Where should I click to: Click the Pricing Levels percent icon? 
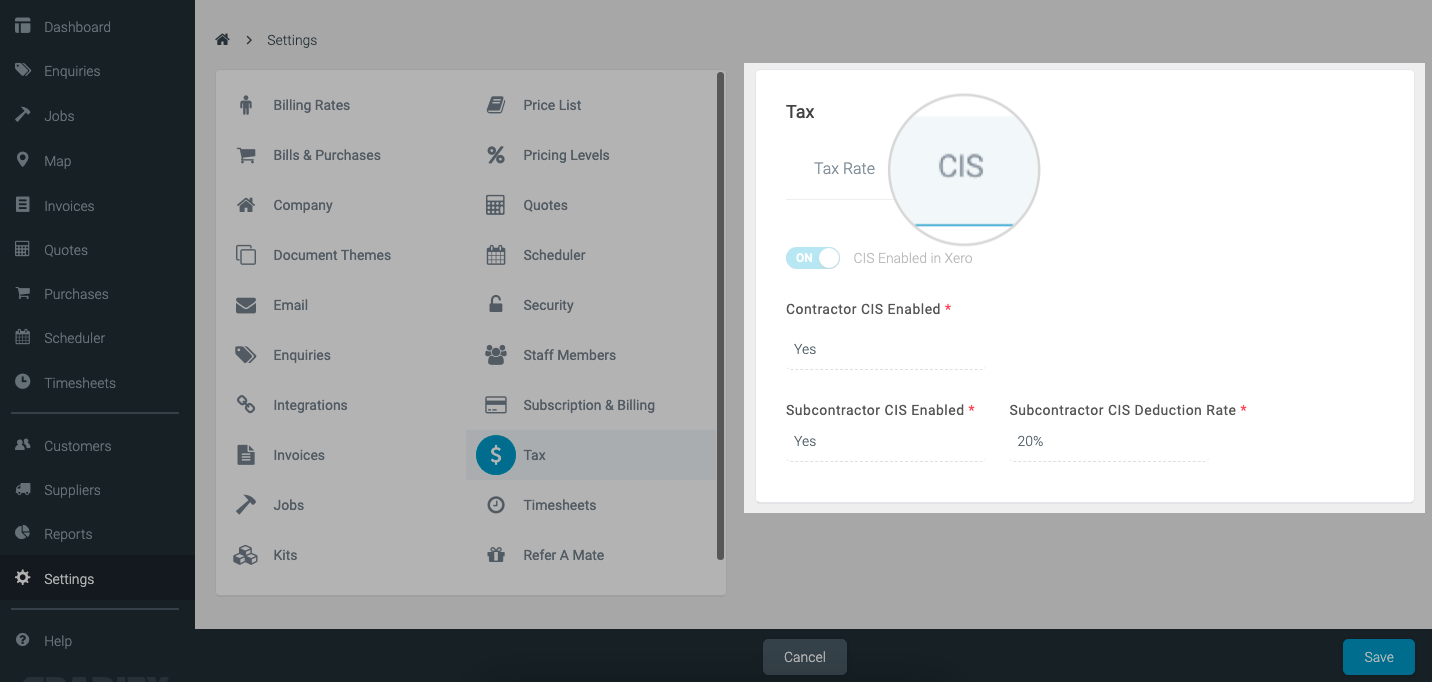[x=496, y=155]
